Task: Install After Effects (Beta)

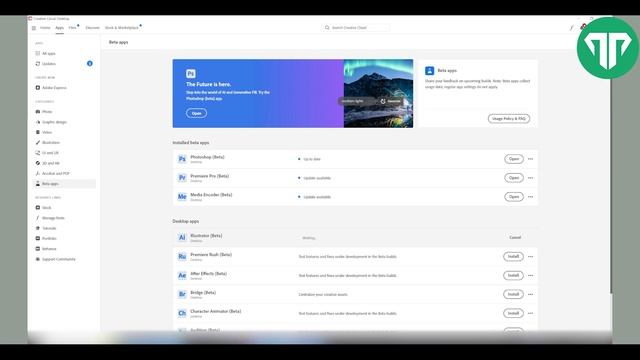Action: pos(513,276)
